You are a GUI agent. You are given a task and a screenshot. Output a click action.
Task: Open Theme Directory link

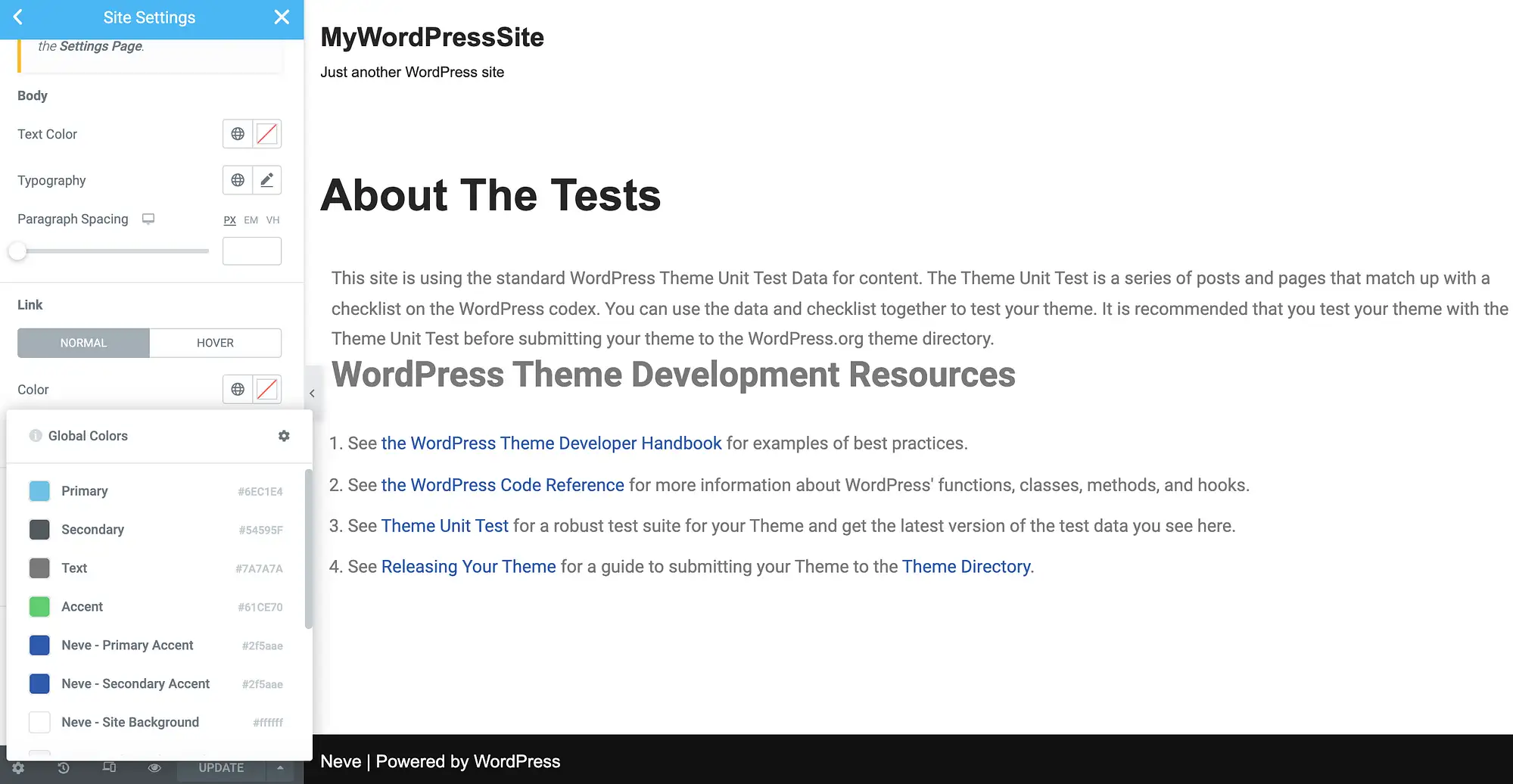tap(966, 567)
